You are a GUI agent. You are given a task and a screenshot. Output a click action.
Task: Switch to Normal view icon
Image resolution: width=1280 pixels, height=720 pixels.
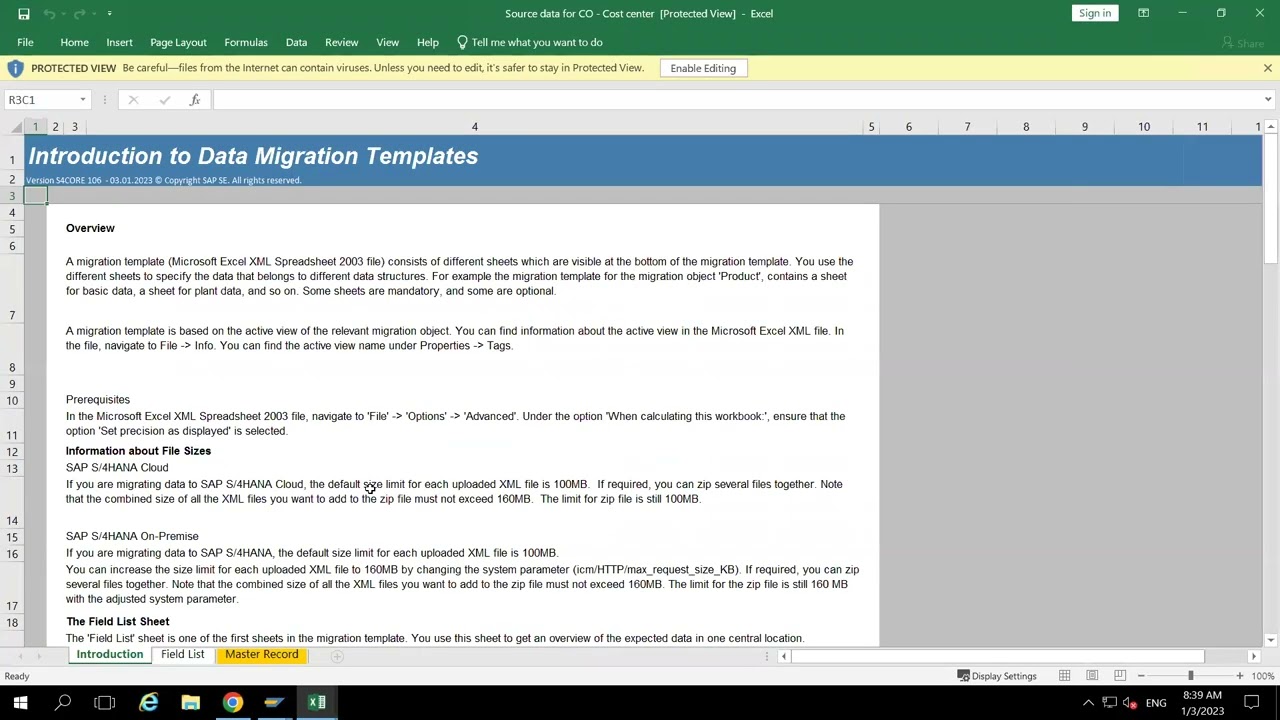pyautogui.click(x=1065, y=676)
